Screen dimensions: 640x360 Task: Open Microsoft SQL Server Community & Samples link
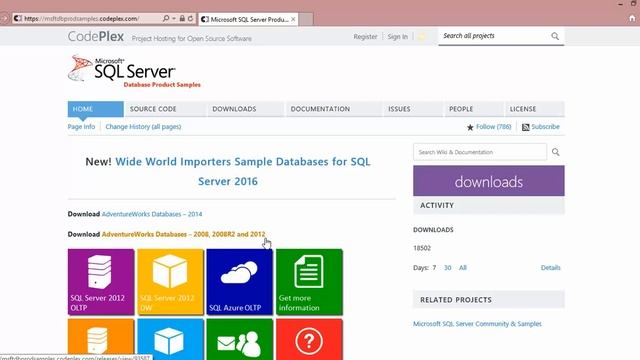point(477,324)
